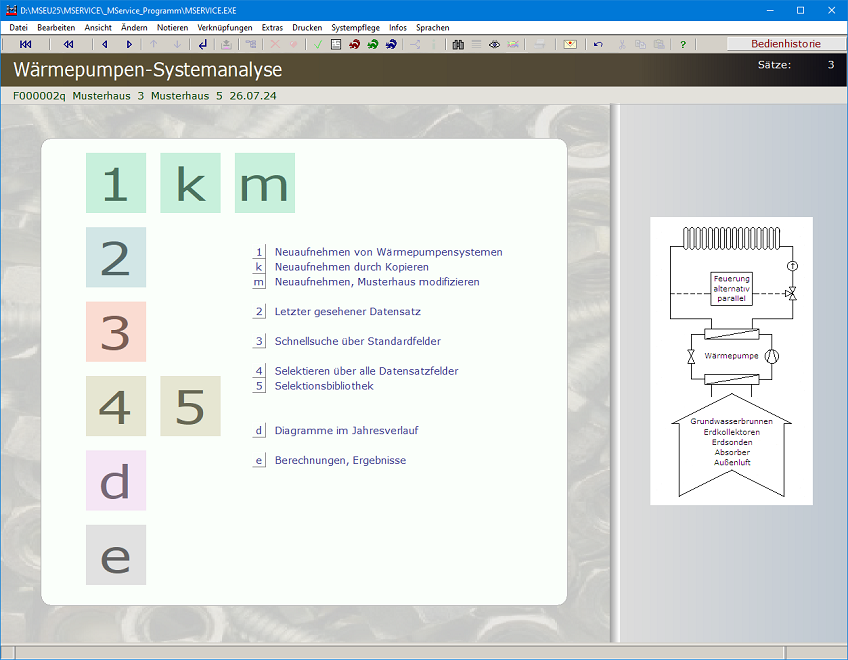Screen dimensions: 848x660
Task: Click the blue return/enter arrow icon
Action: coord(203,44)
